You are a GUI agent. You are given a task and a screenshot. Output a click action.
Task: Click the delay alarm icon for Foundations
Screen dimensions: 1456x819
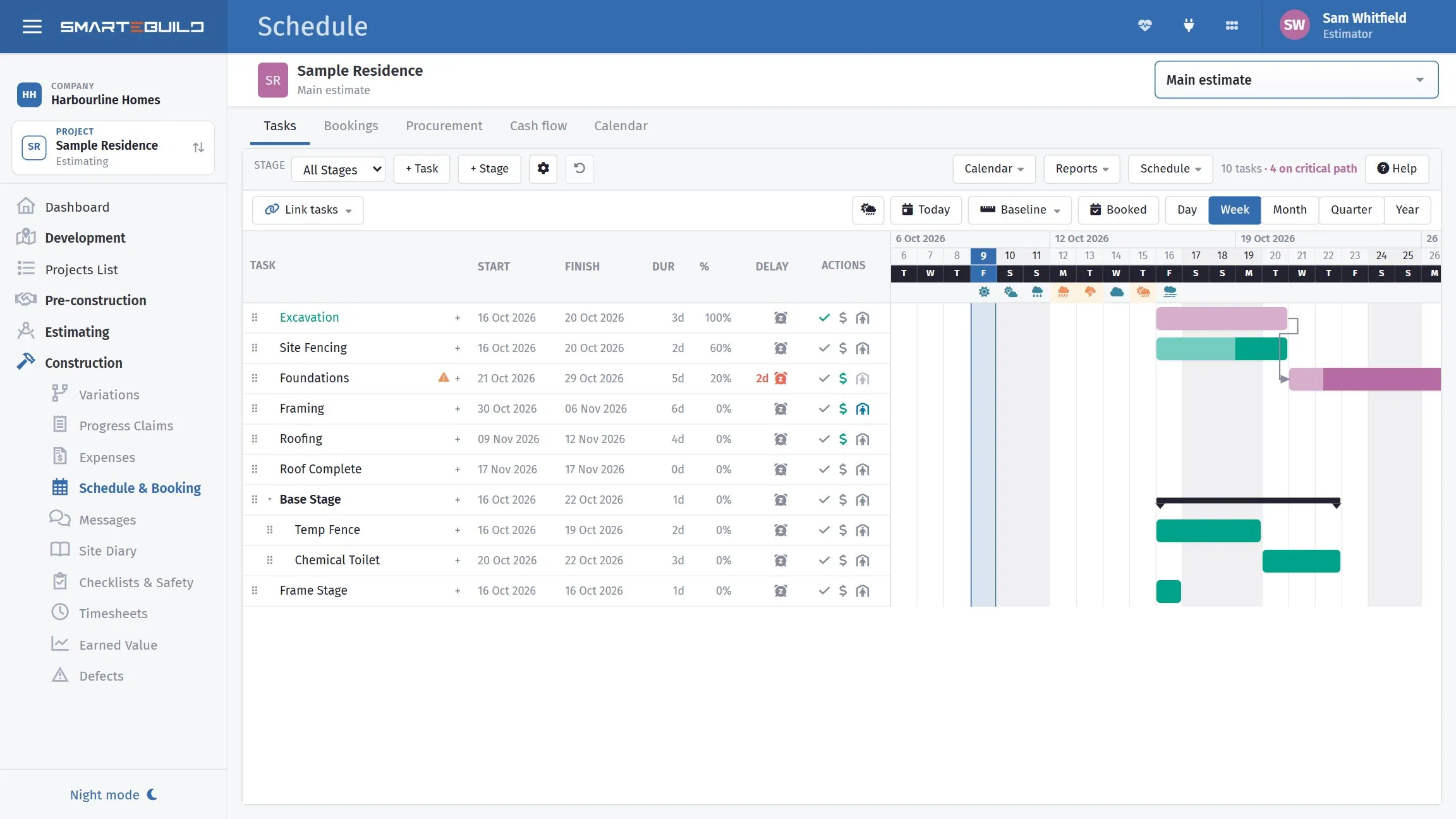coord(780,379)
